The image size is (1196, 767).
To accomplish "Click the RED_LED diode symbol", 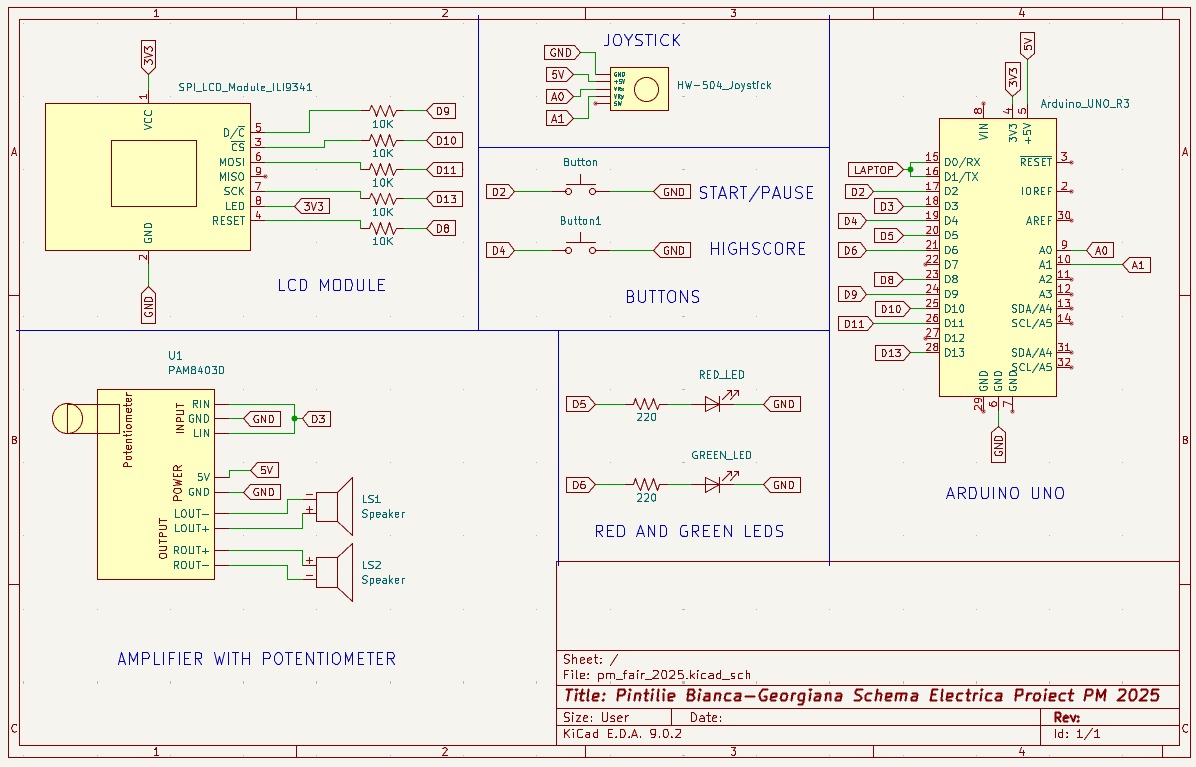I will tap(713, 404).
